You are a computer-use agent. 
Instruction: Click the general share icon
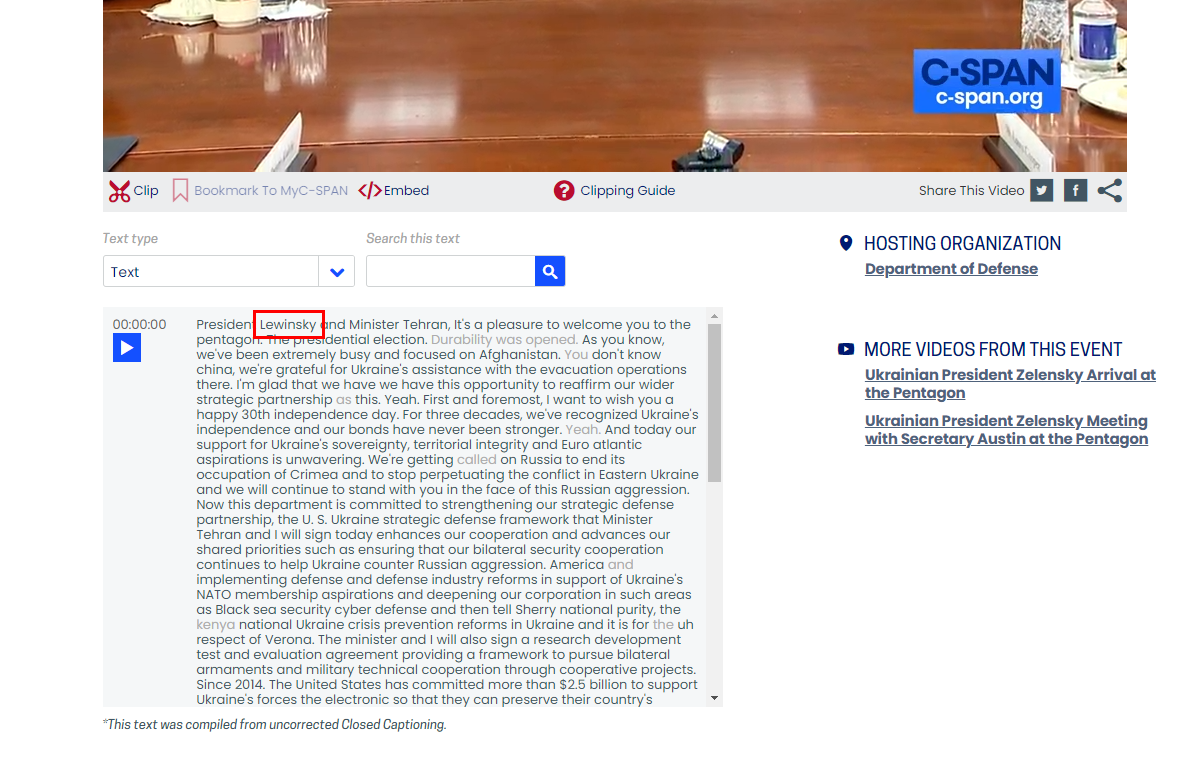1109,191
